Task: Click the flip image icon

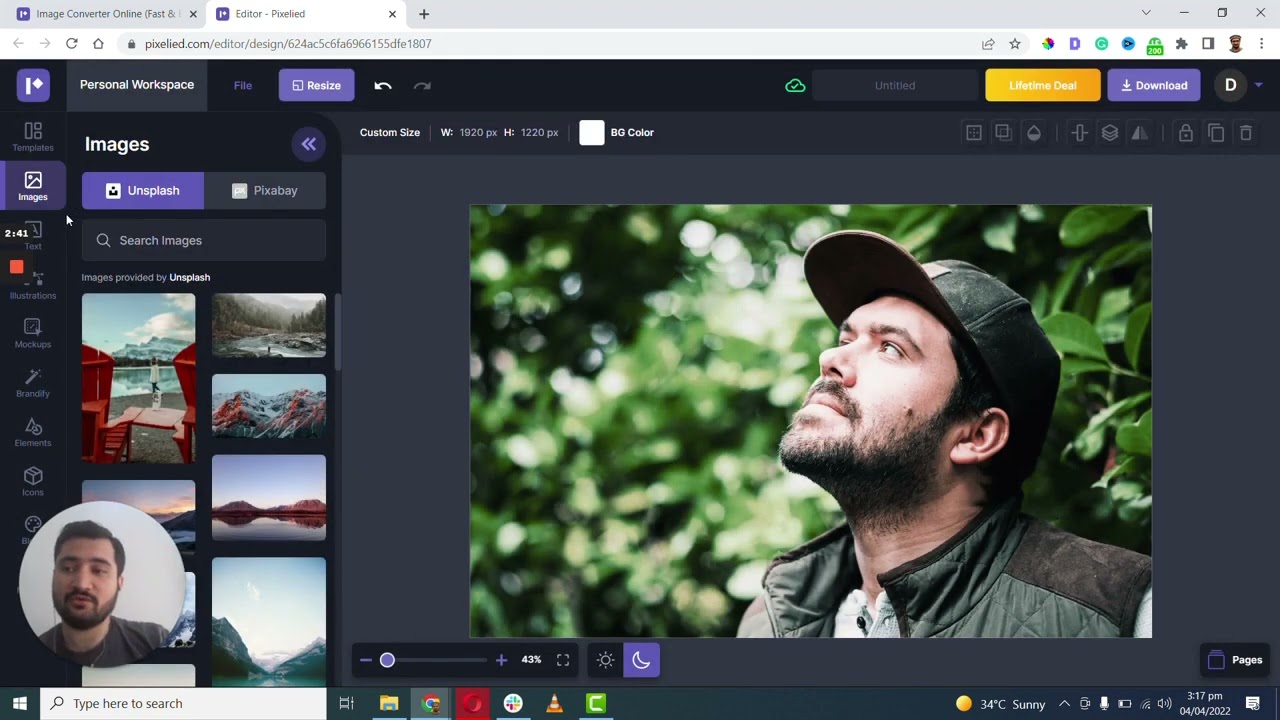Action: 1139,132
